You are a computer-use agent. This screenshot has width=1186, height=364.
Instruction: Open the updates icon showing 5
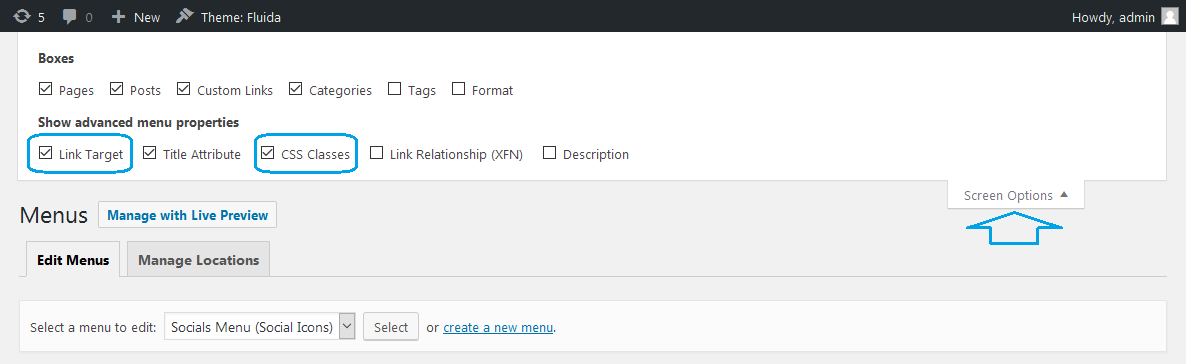(x=22, y=17)
